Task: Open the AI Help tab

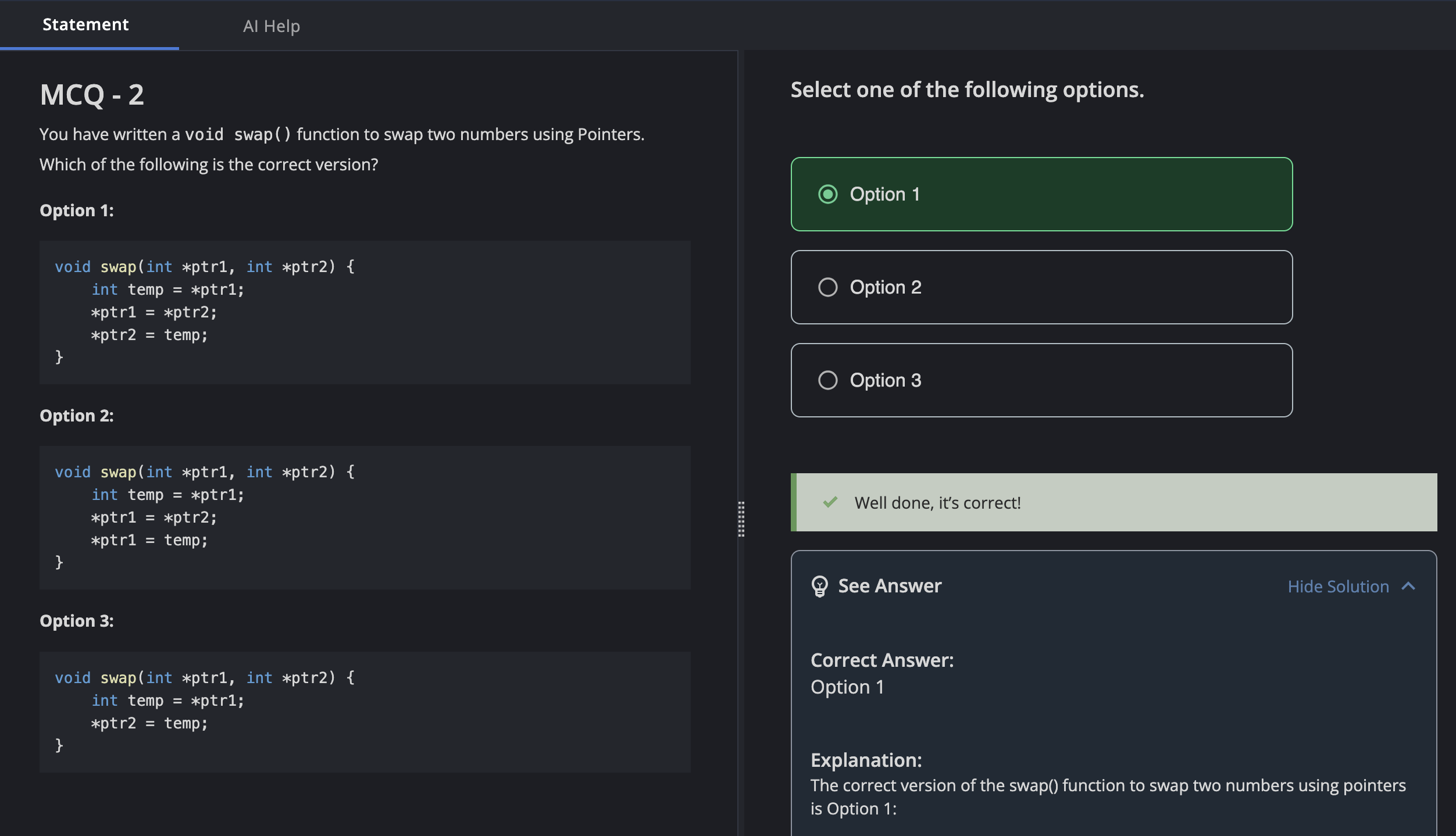Action: (x=271, y=26)
